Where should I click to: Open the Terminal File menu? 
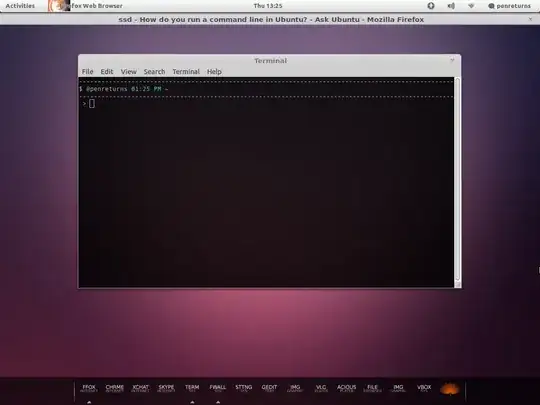coord(87,72)
